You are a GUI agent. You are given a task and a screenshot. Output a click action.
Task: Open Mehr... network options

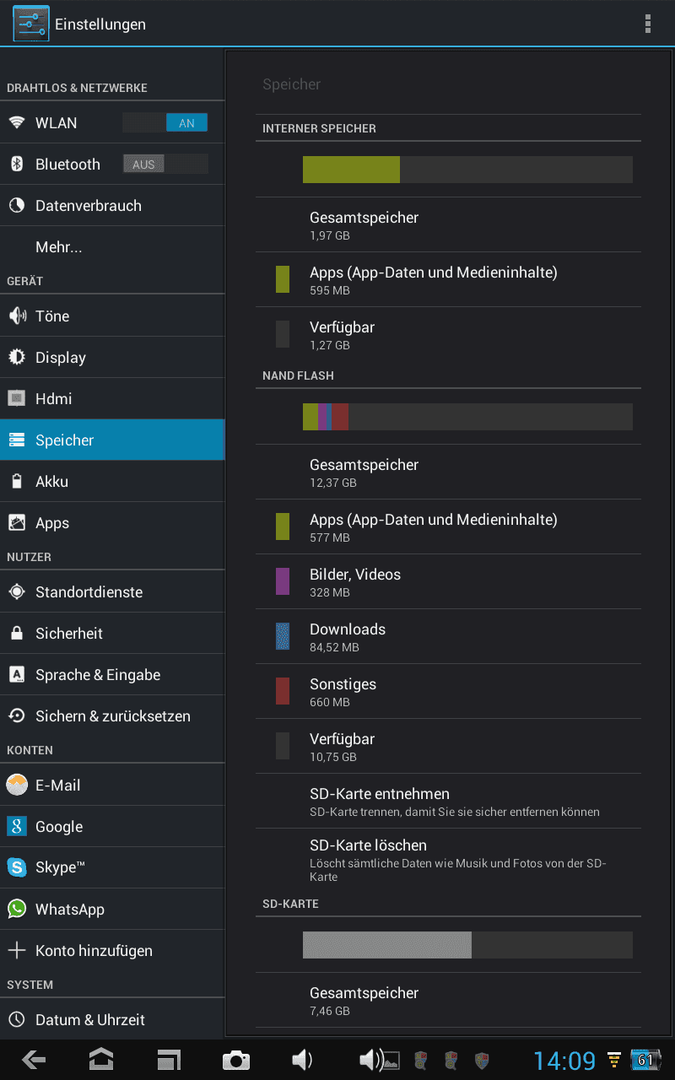[112, 247]
